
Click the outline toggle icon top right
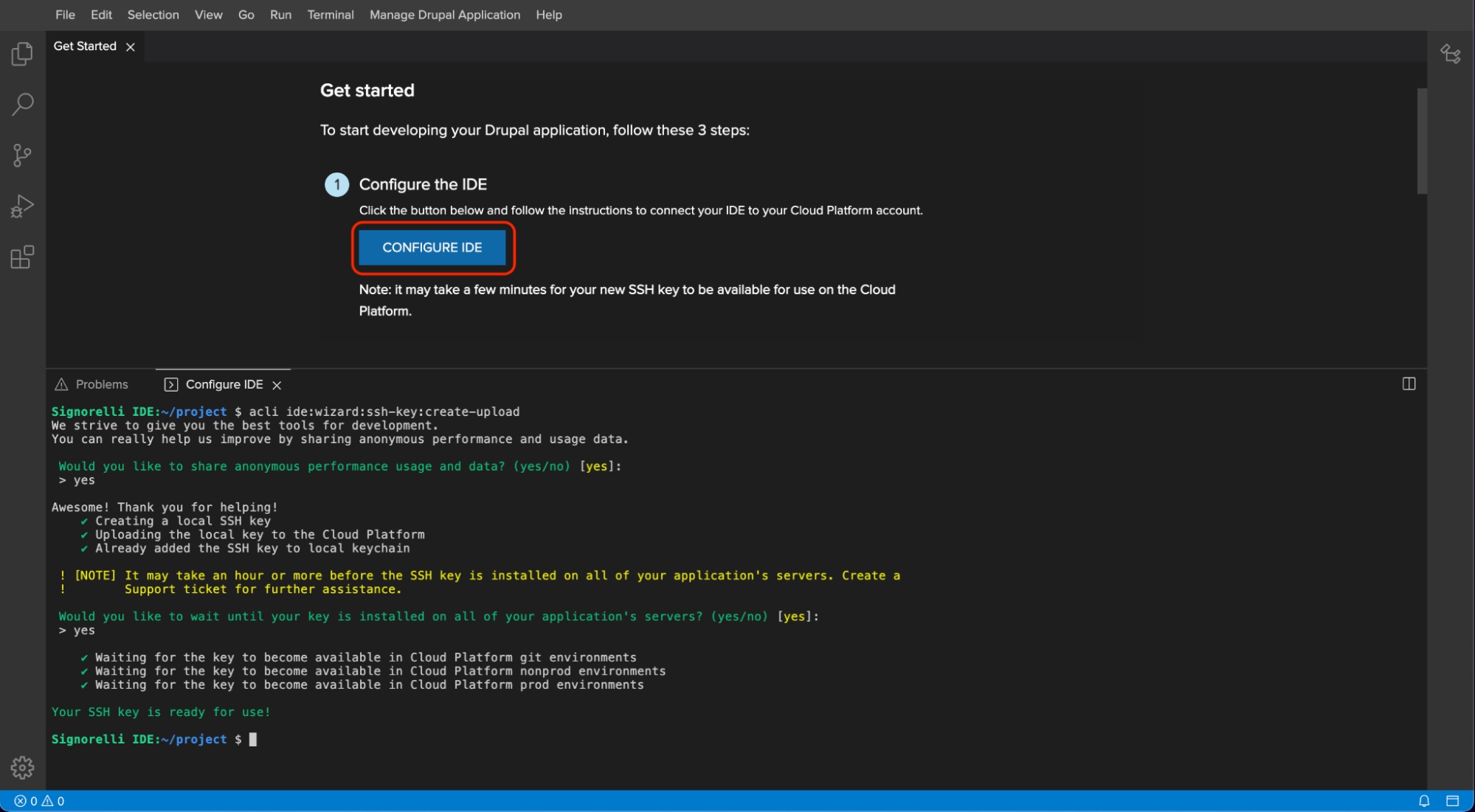[1451, 54]
